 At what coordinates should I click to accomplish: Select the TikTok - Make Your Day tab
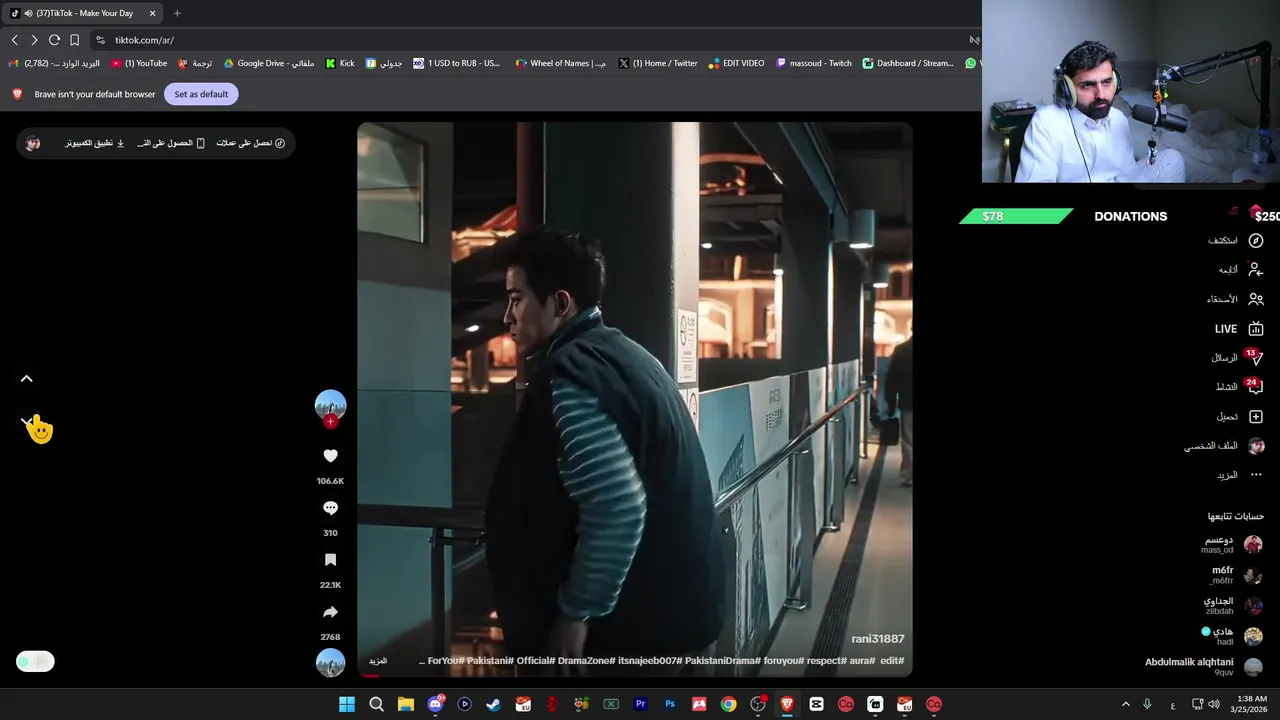(x=84, y=13)
